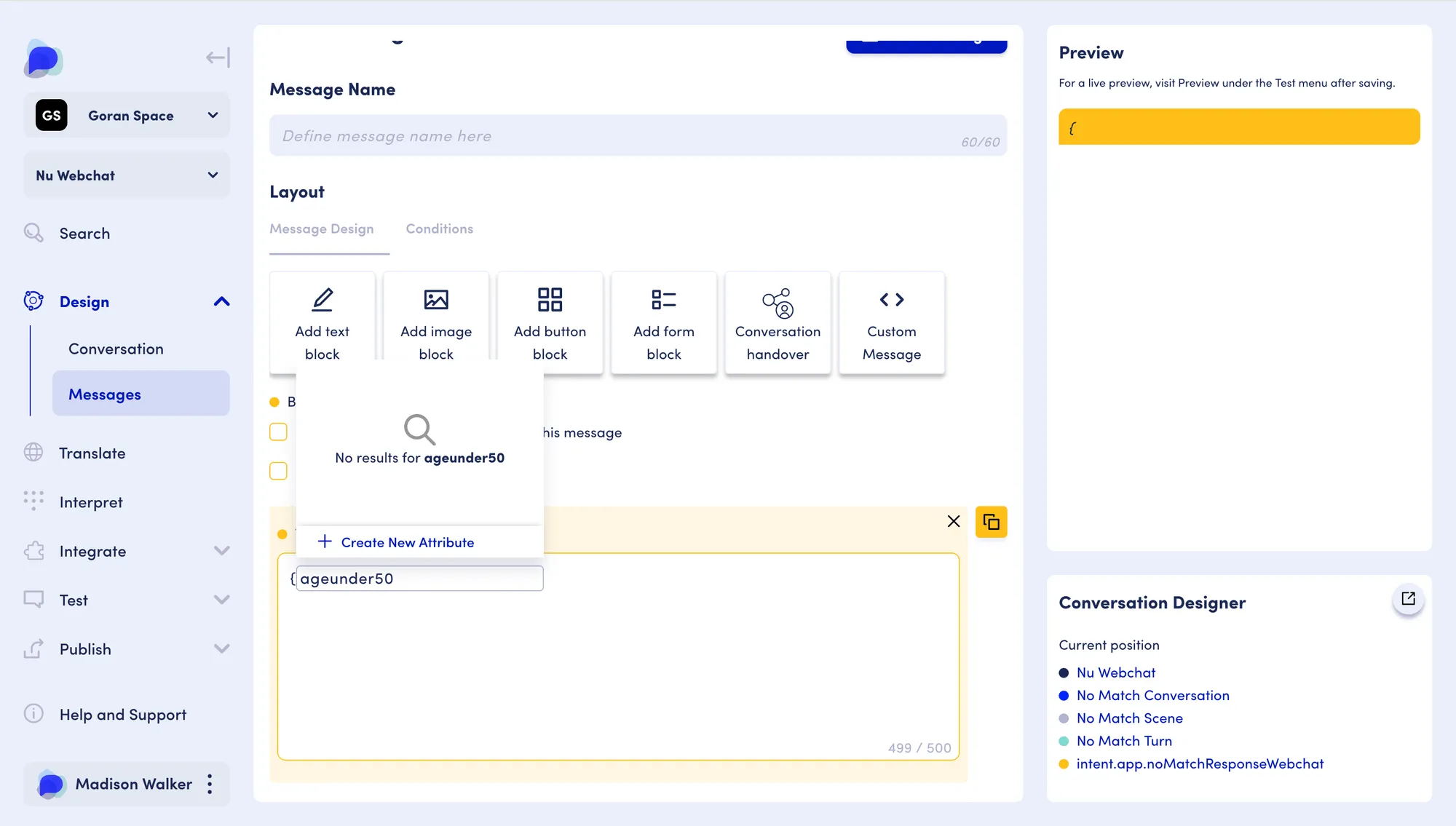Collapse the sidebar with the arrow icon

(x=218, y=57)
